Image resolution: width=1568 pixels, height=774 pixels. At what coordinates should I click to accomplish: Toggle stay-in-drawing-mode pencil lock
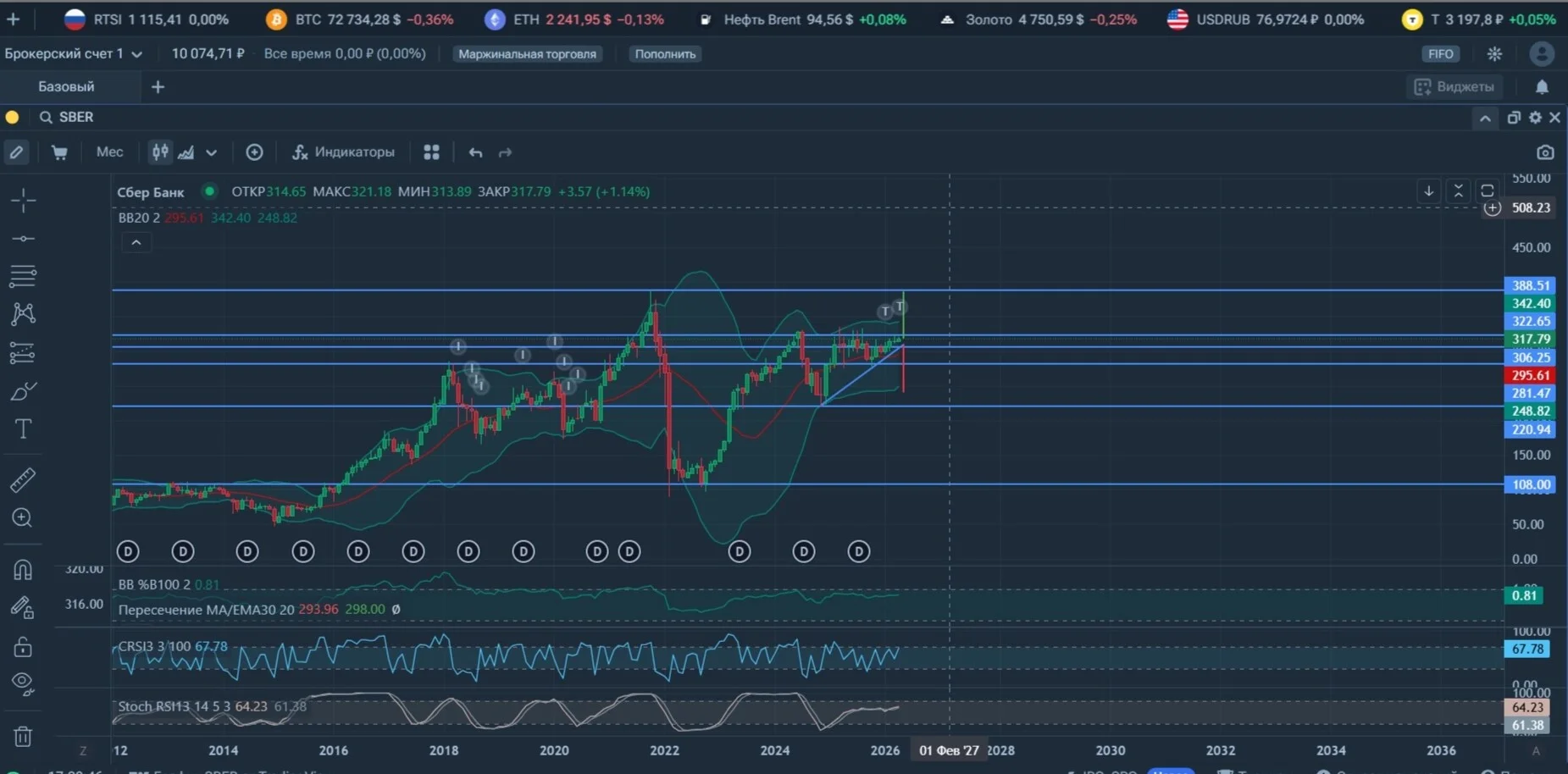click(23, 607)
